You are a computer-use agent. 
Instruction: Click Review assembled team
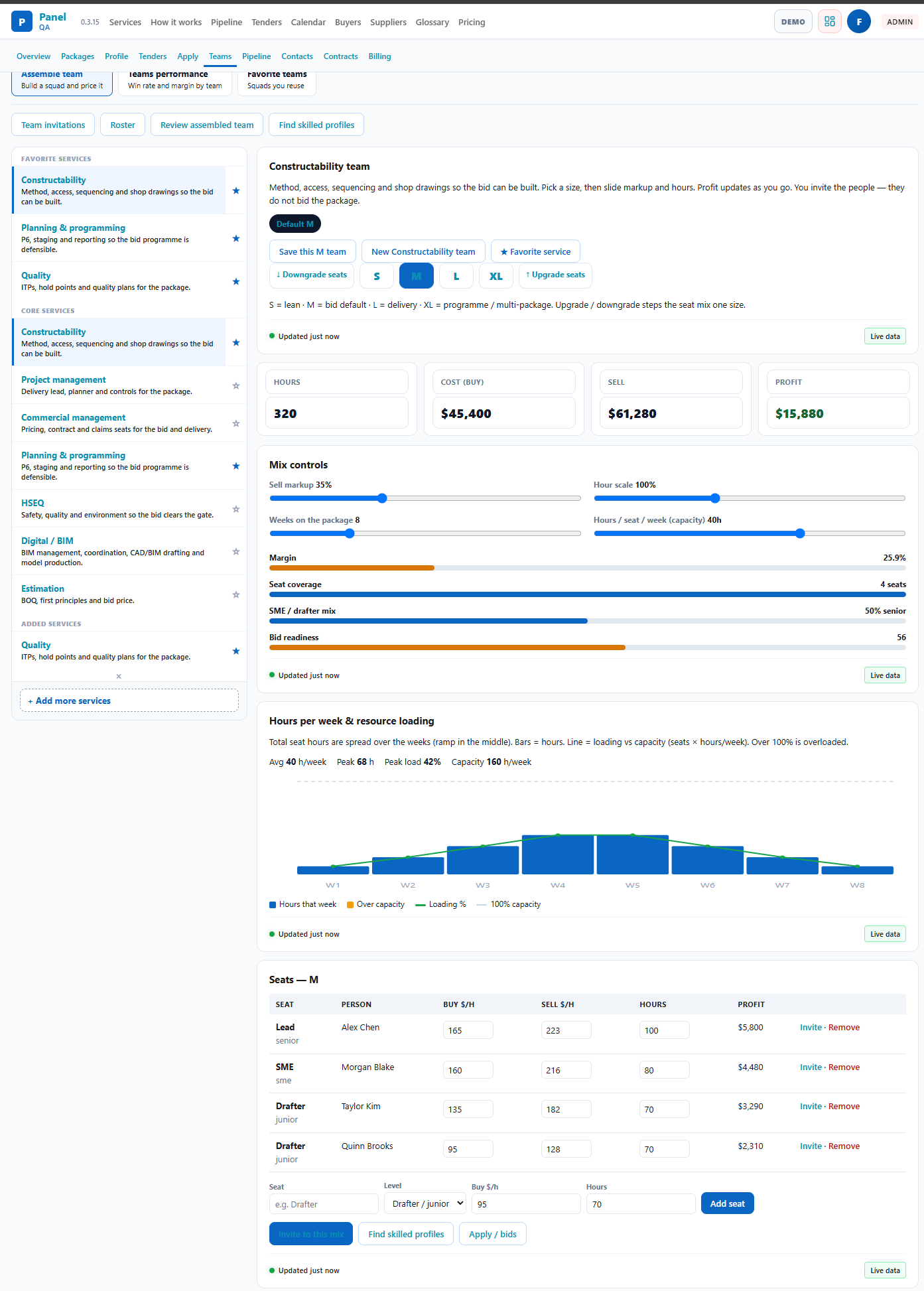(207, 125)
